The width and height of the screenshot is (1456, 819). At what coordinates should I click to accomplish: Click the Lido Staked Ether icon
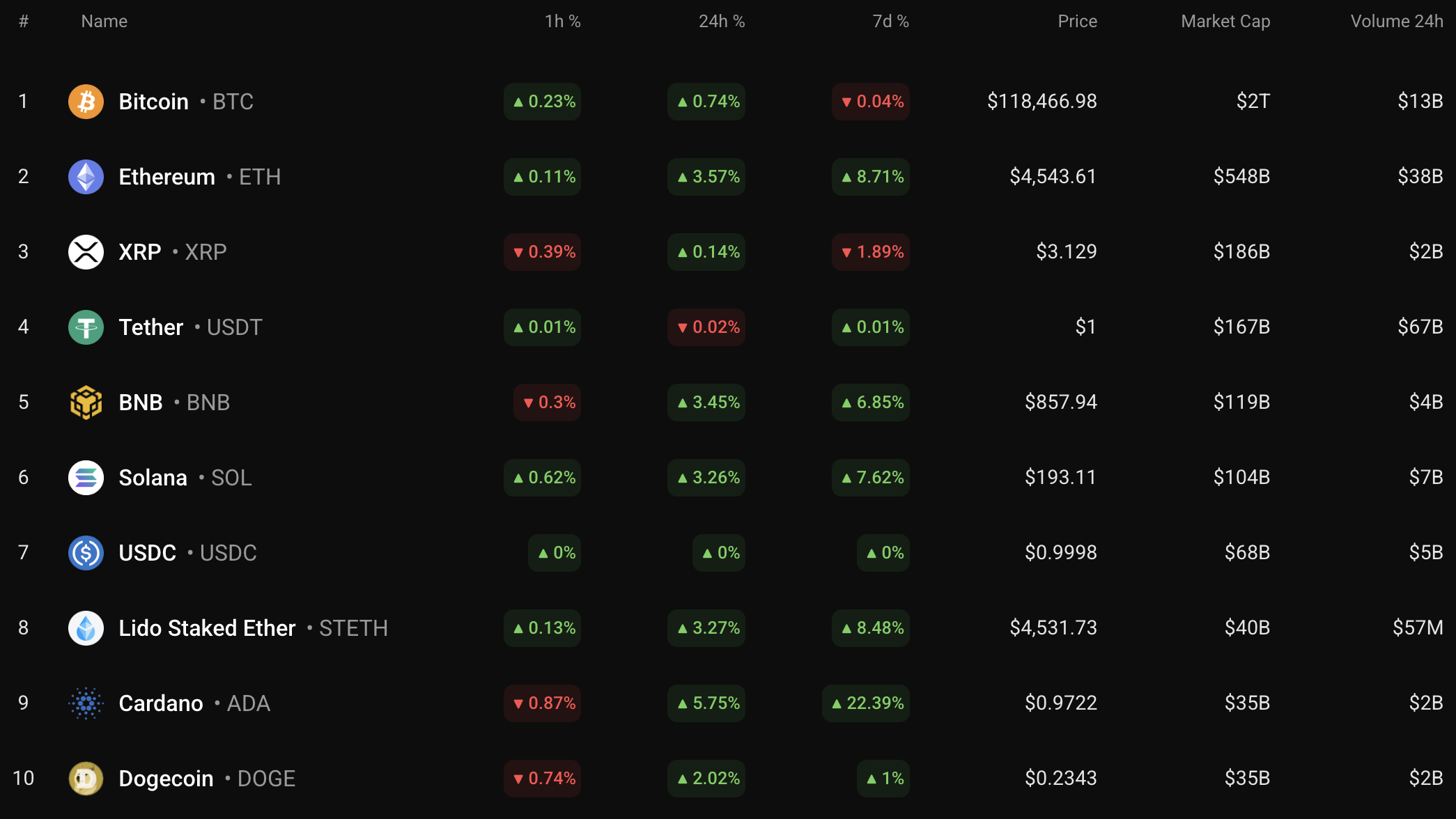(86, 628)
